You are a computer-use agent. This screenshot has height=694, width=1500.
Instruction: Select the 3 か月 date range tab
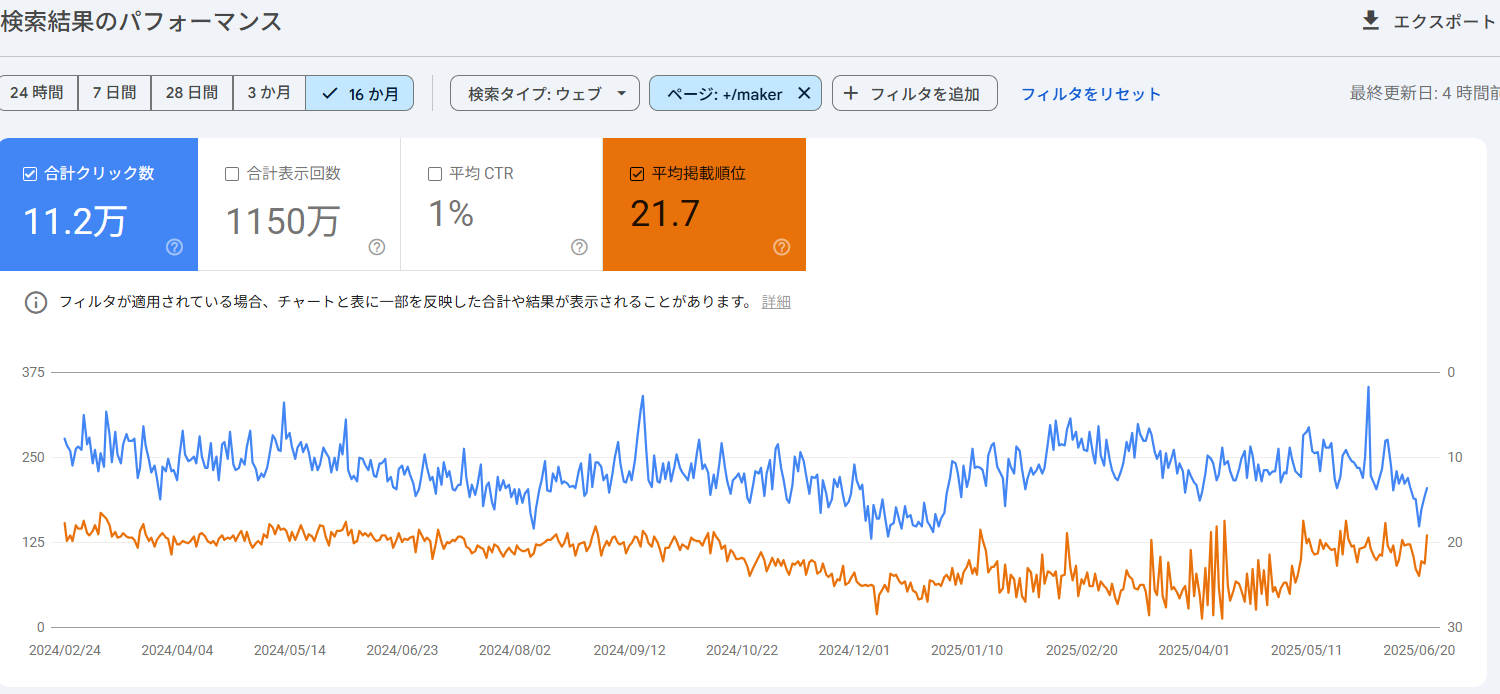point(269,92)
